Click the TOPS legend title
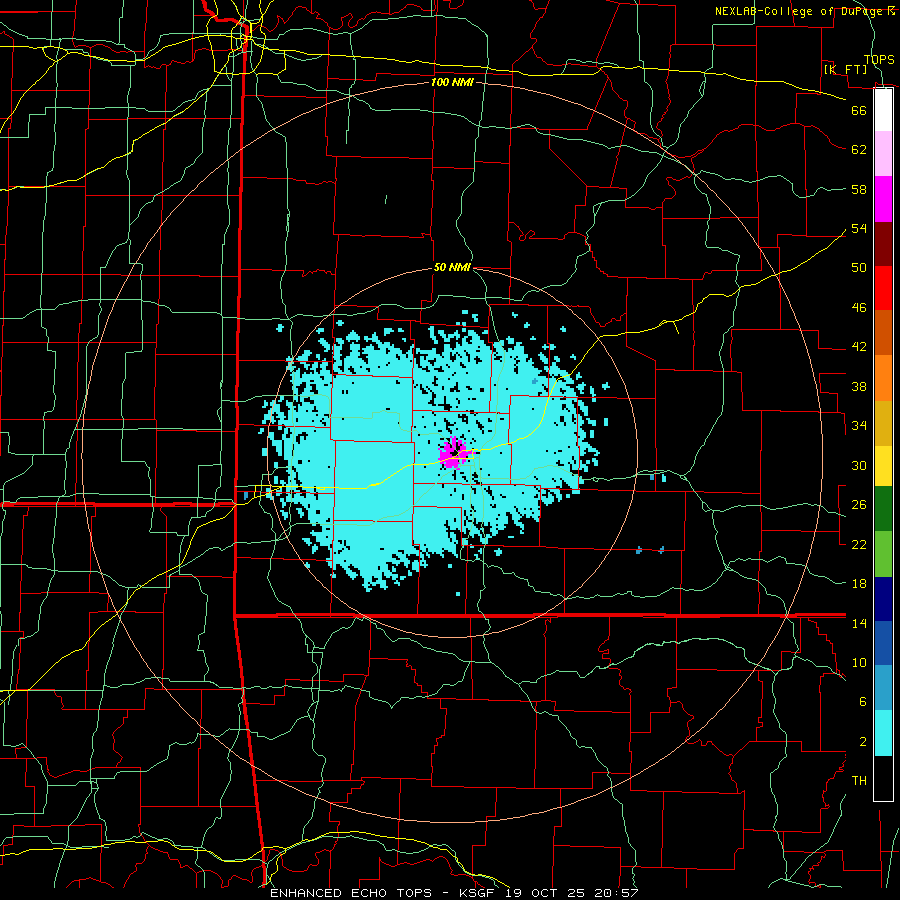 point(879,60)
